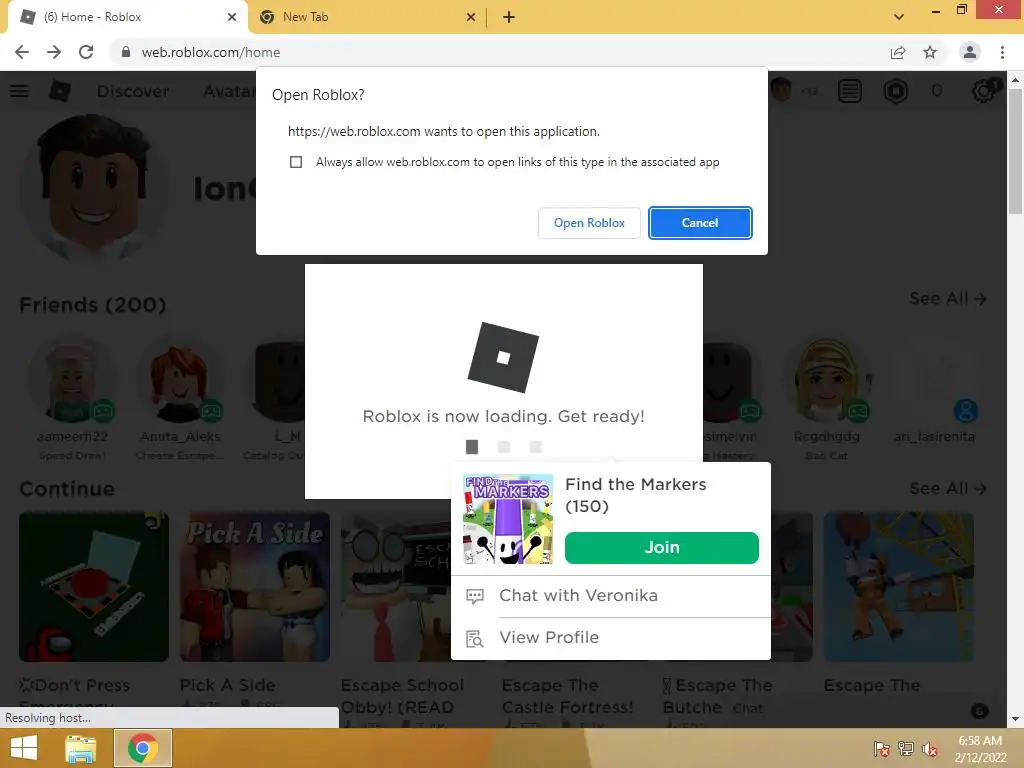Click Chrome taskbar icon
The height and width of the screenshot is (768, 1024).
[x=143, y=748]
